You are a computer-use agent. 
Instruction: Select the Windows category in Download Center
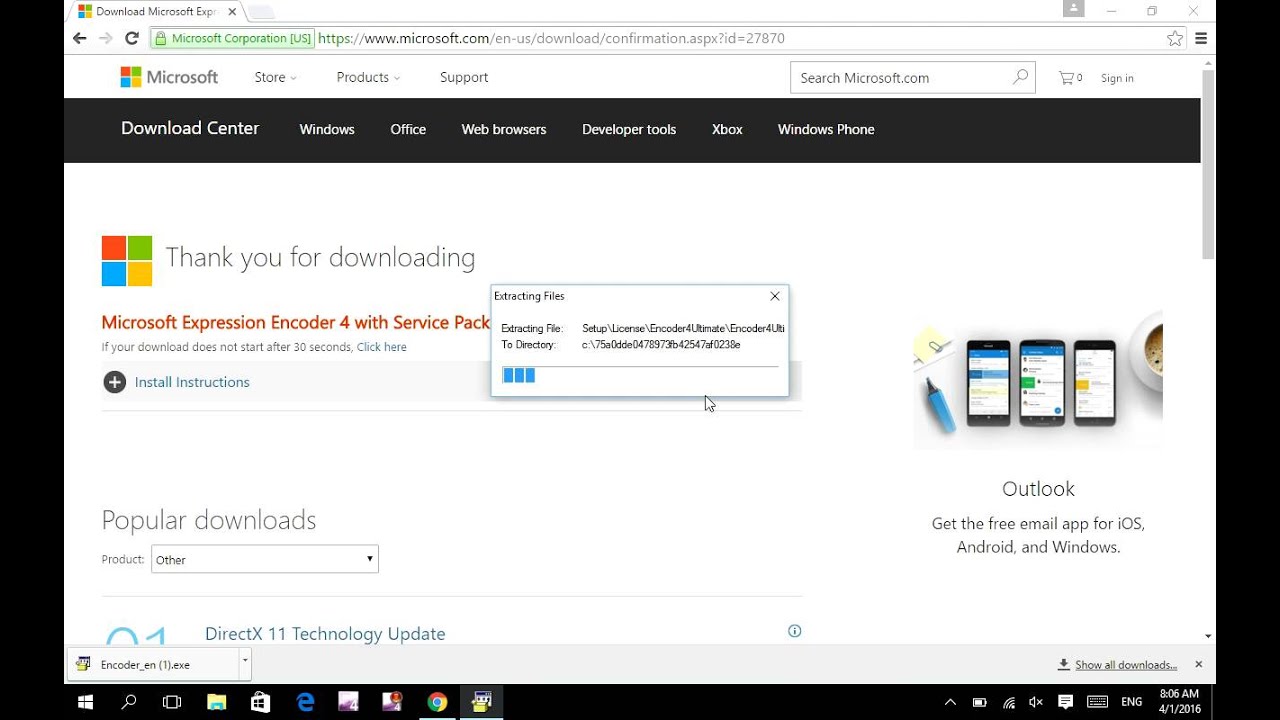(x=327, y=129)
